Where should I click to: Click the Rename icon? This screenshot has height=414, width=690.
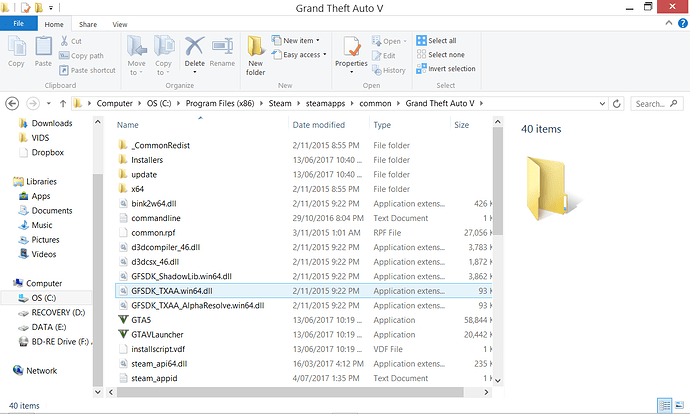[222, 47]
